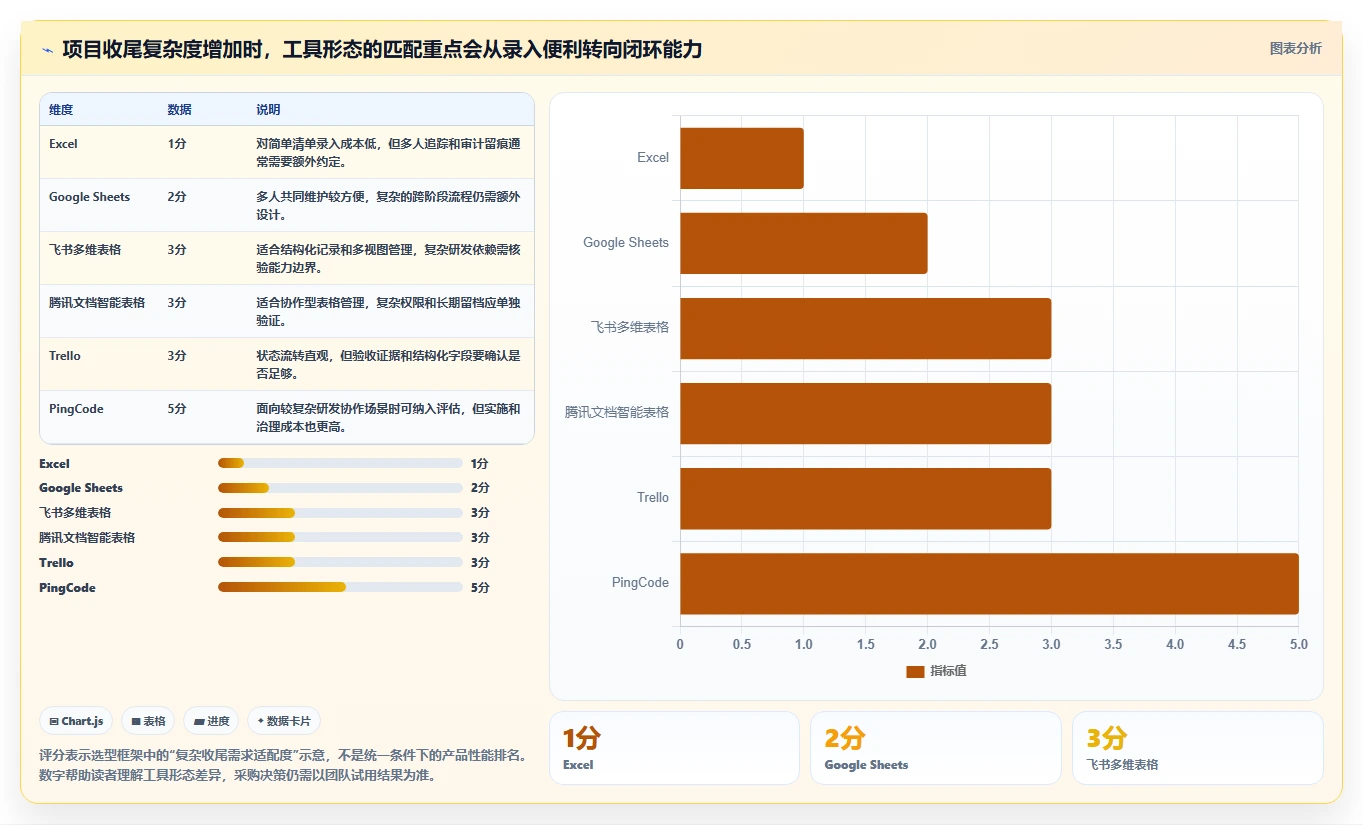The image size is (1363, 825).
Task: Open the 2分 Google Sheets data card
Action: coord(935,748)
